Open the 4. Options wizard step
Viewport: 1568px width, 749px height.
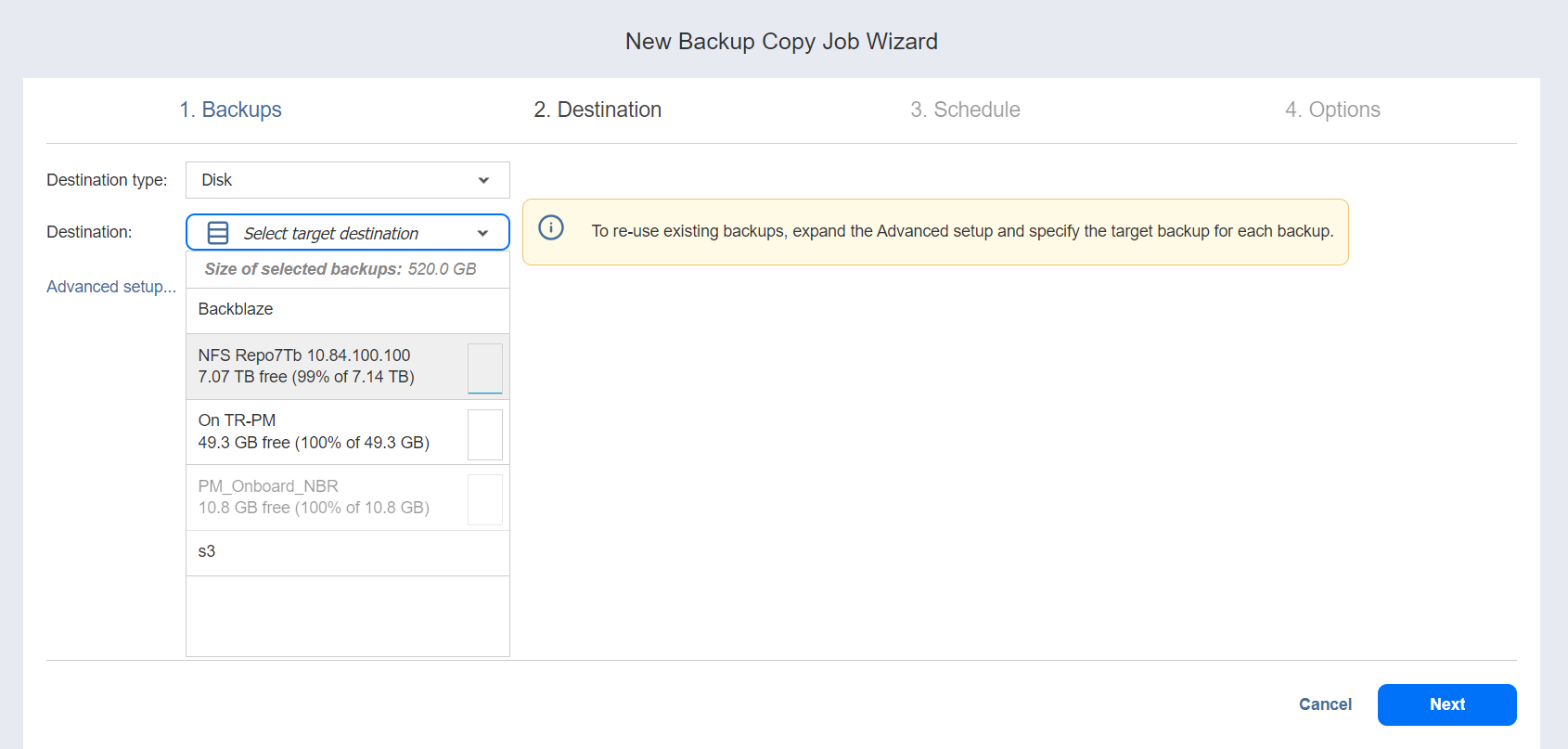point(1332,110)
